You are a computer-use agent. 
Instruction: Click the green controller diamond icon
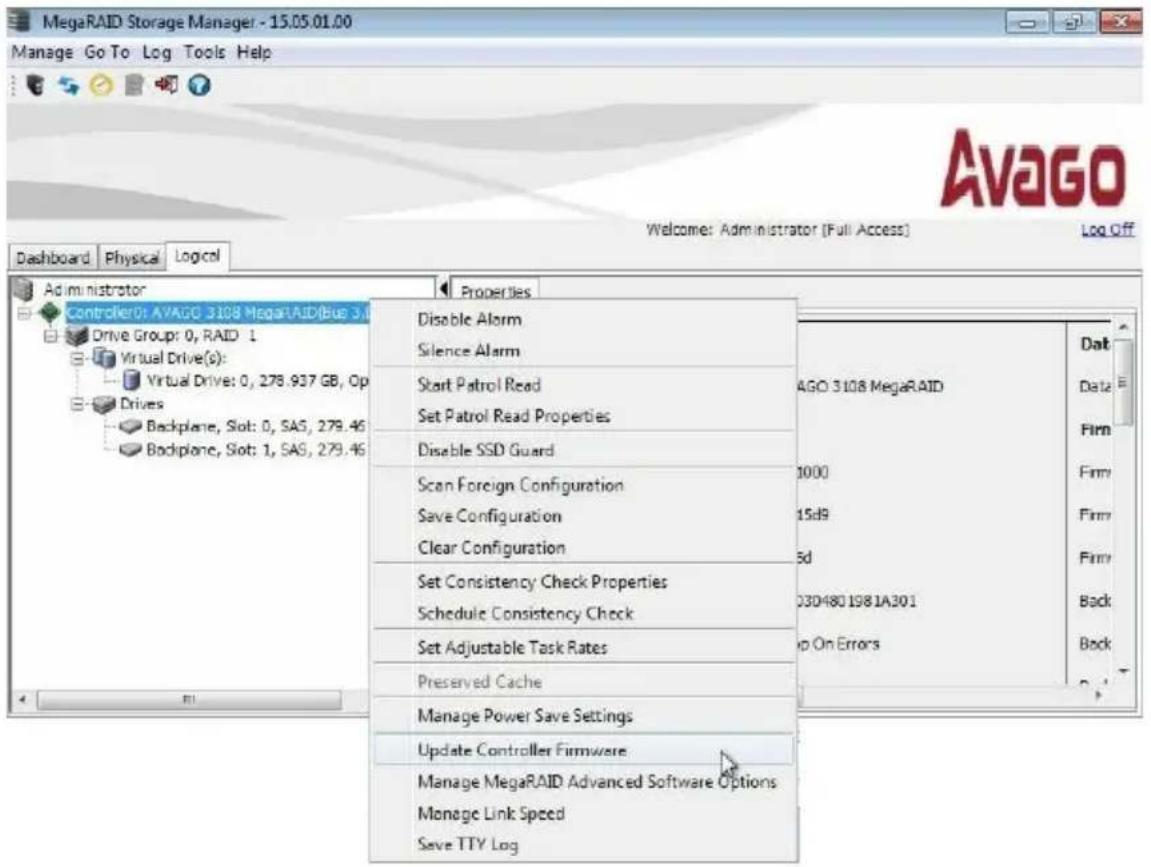[x=50, y=313]
